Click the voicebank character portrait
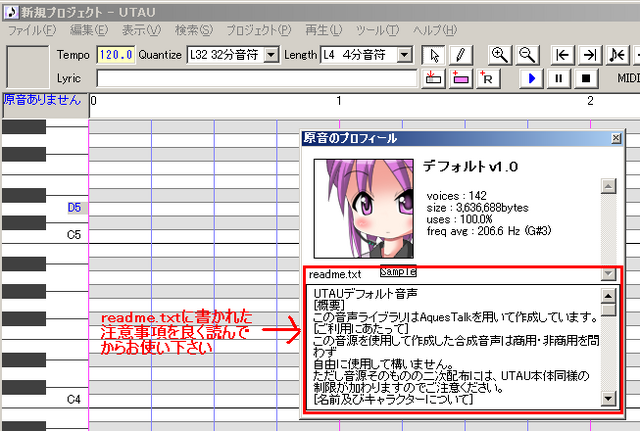The width and height of the screenshot is (640, 431). coord(364,209)
